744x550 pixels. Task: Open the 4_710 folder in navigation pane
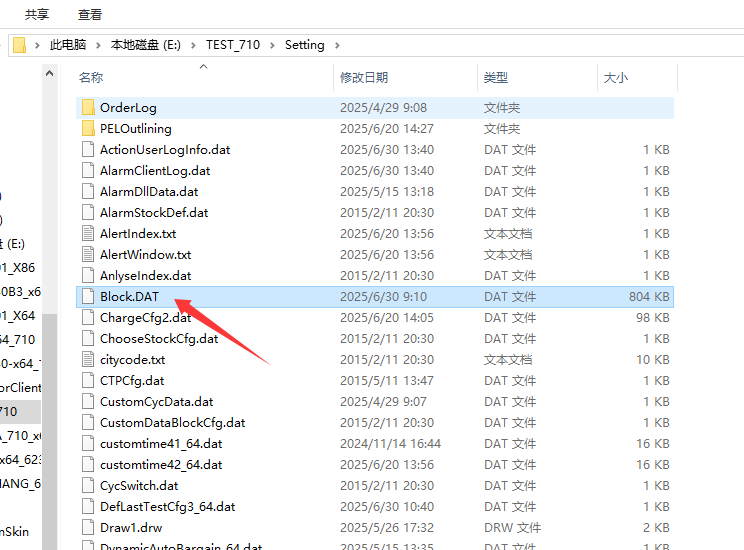[x=18, y=340]
